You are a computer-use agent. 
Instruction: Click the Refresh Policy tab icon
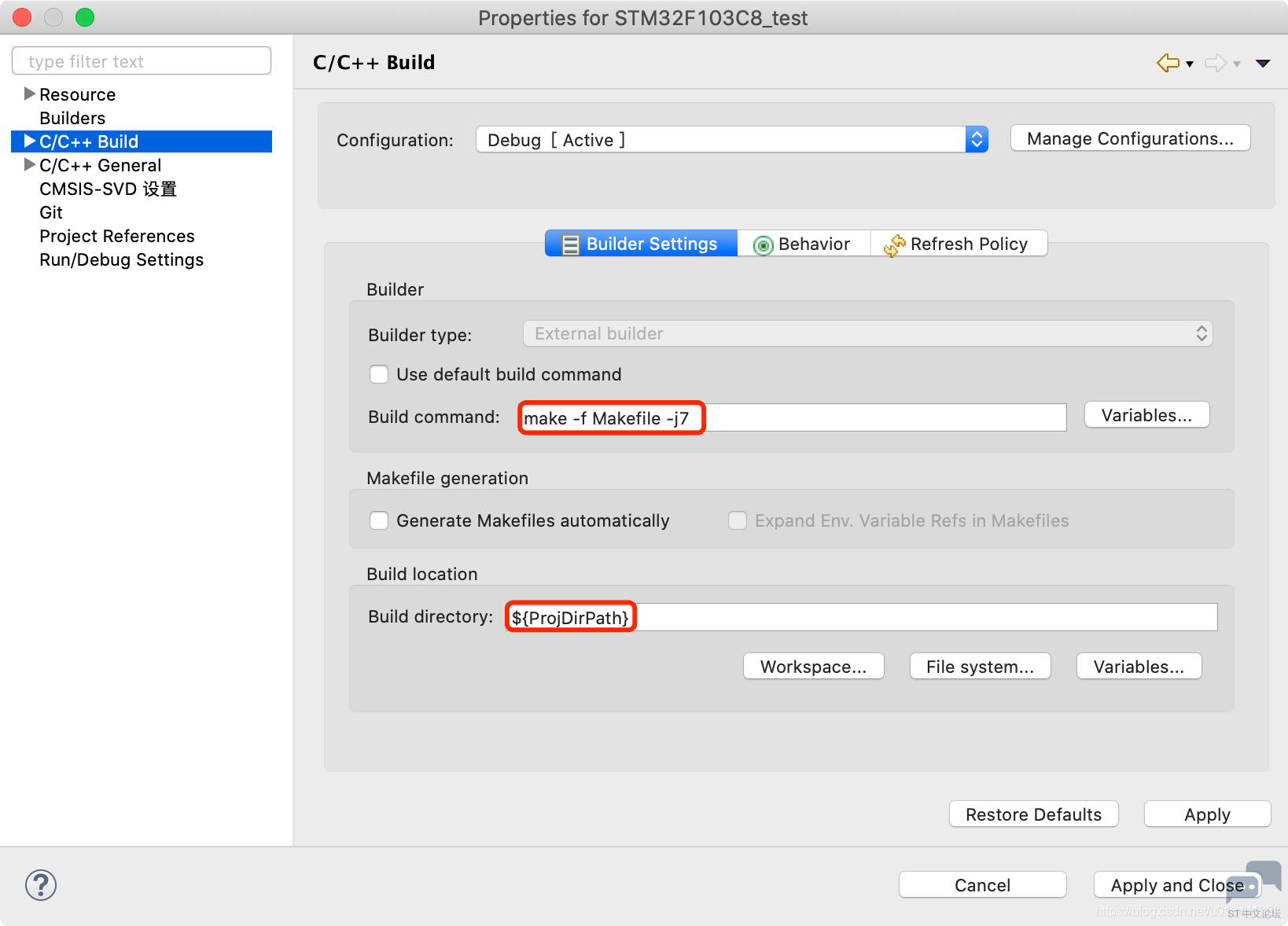pyautogui.click(x=894, y=245)
